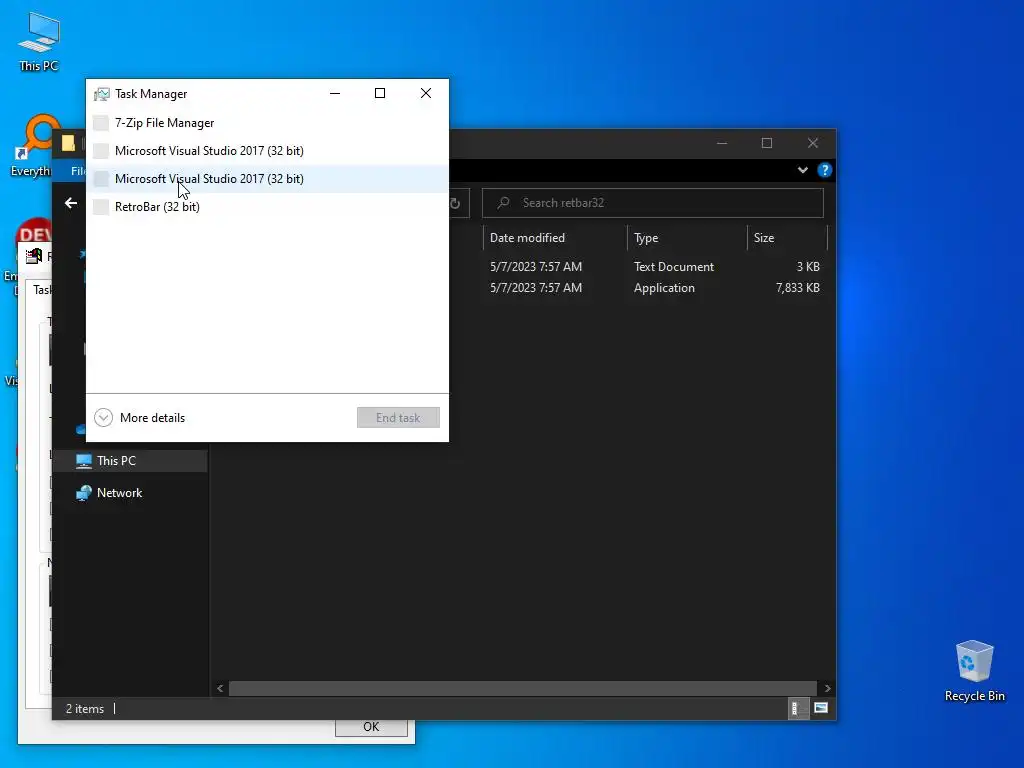Click the scrollbar right arrow in Explorer
This screenshot has height=768, width=1024.
click(x=827, y=688)
